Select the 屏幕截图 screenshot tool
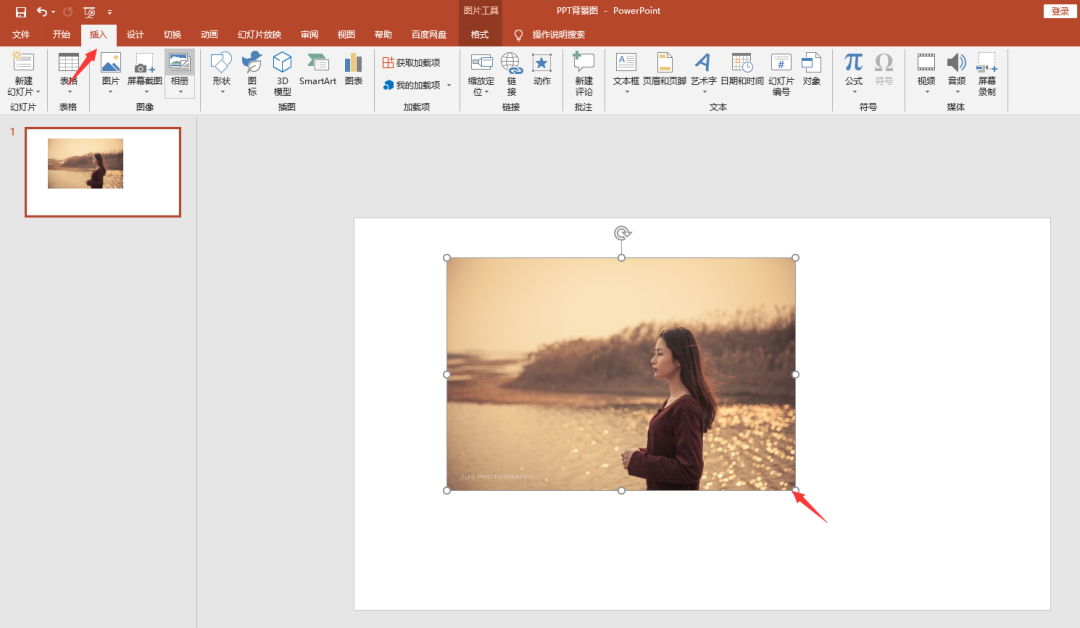 [144, 73]
